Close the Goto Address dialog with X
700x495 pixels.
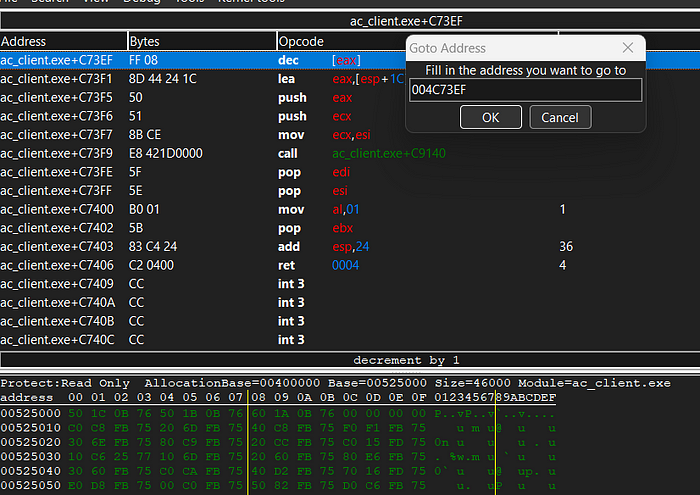click(x=628, y=48)
